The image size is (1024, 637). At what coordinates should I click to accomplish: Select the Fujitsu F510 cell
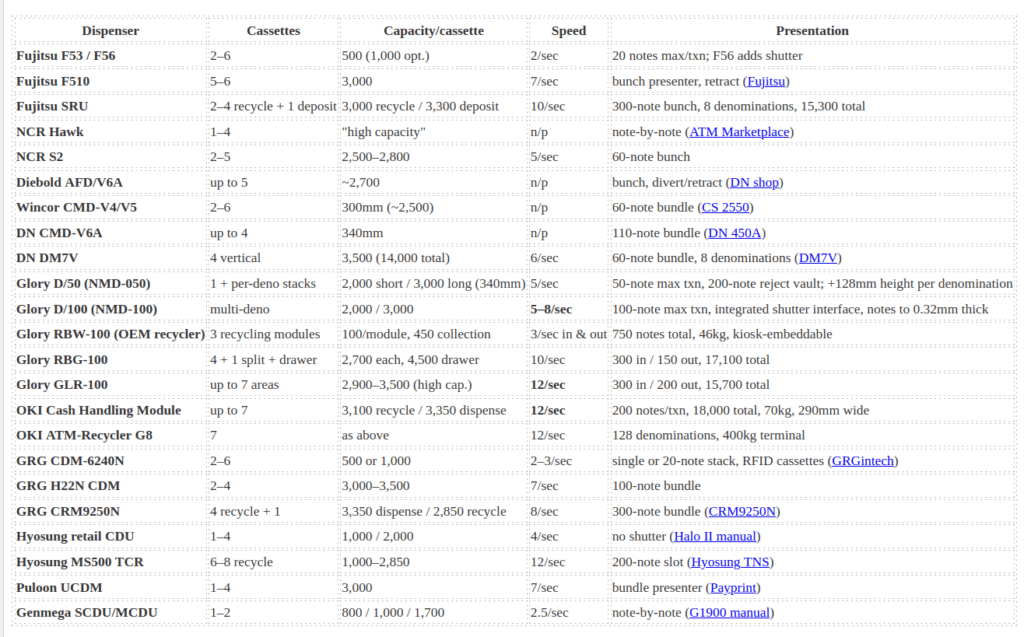[x=110, y=82]
